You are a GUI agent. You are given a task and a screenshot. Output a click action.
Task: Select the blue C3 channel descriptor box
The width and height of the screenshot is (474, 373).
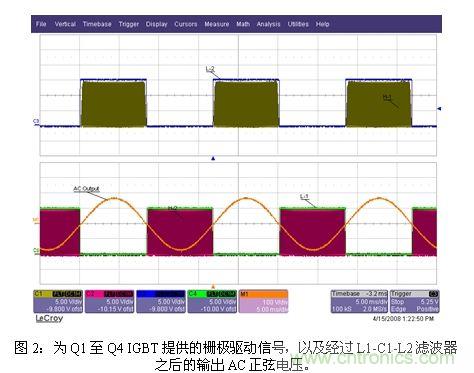pos(161,302)
